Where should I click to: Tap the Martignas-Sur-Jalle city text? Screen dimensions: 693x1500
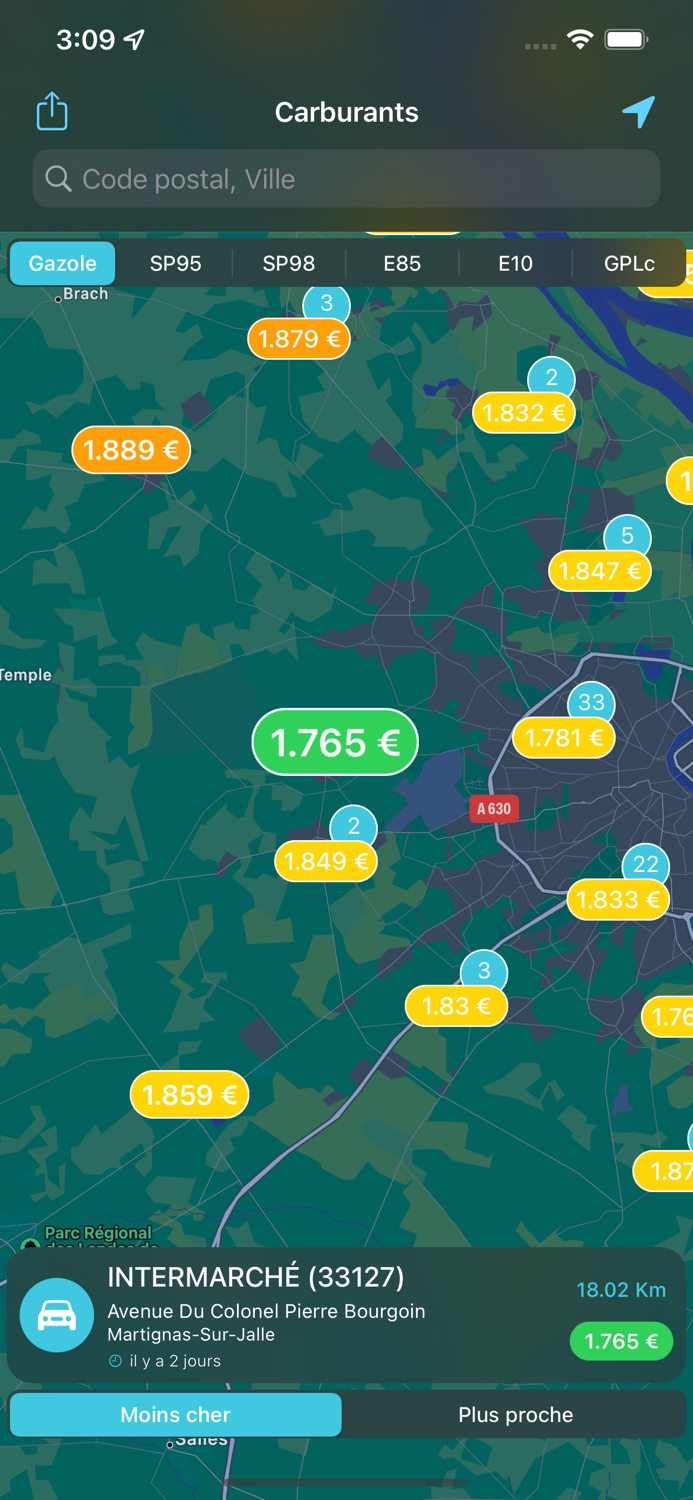pos(191,1335)
